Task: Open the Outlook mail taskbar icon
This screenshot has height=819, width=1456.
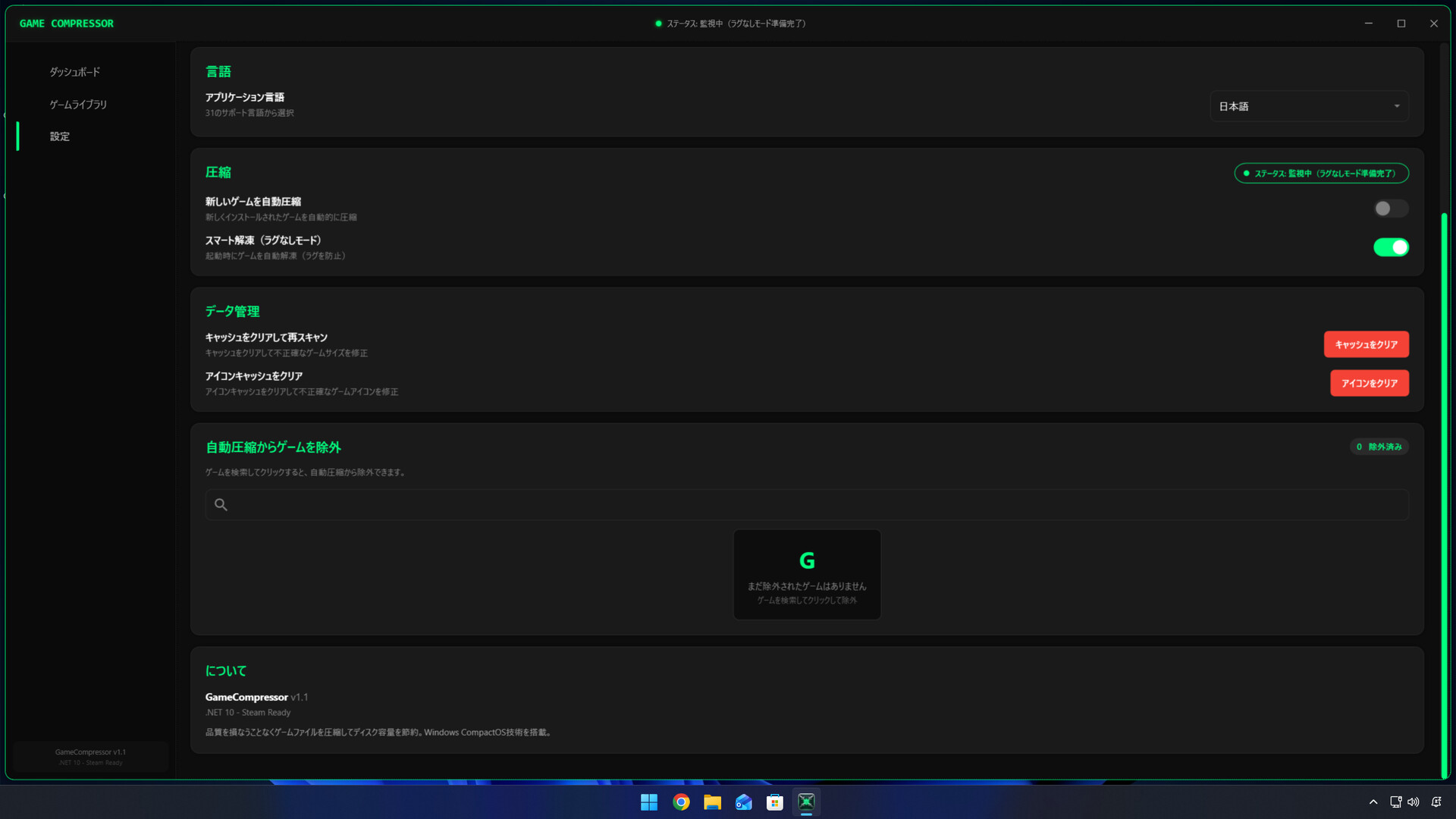Action: coord(743,802)
